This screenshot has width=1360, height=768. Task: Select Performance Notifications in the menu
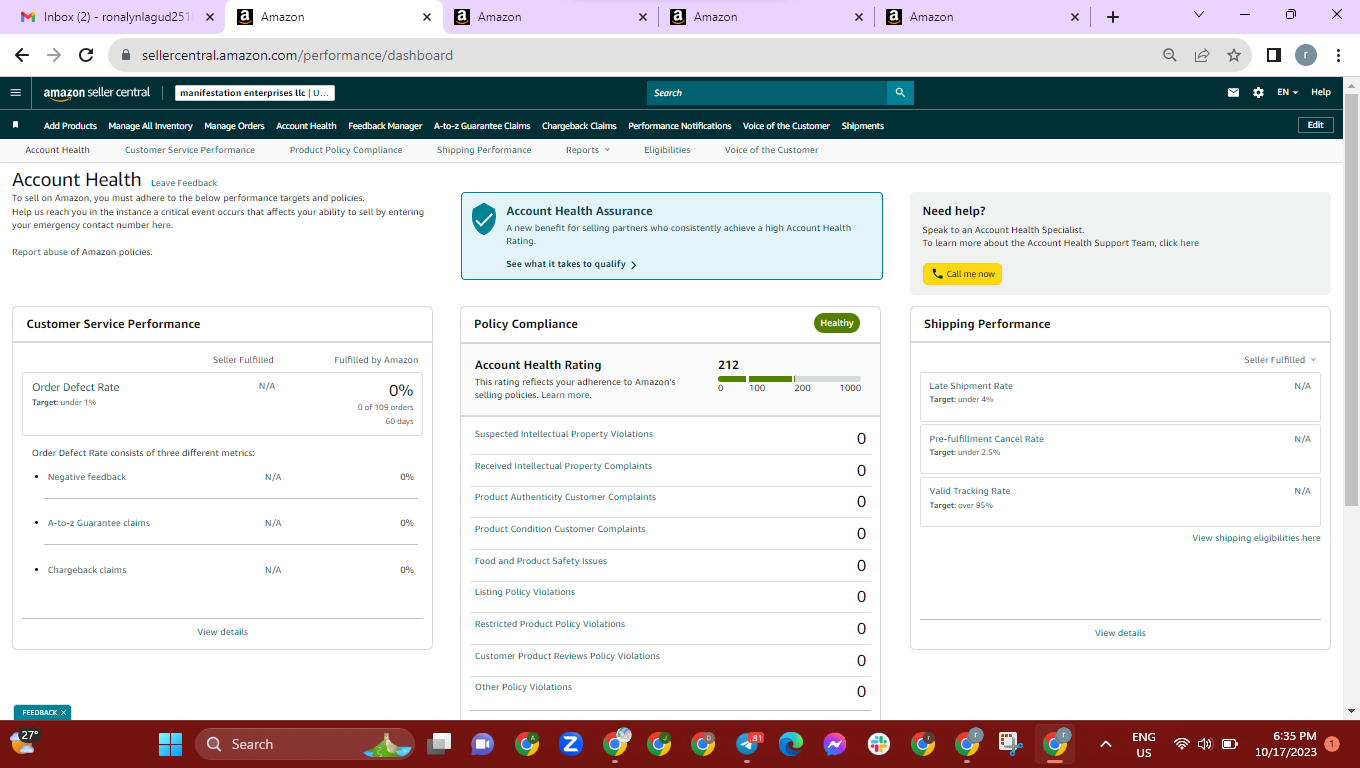tap(680, 126)
